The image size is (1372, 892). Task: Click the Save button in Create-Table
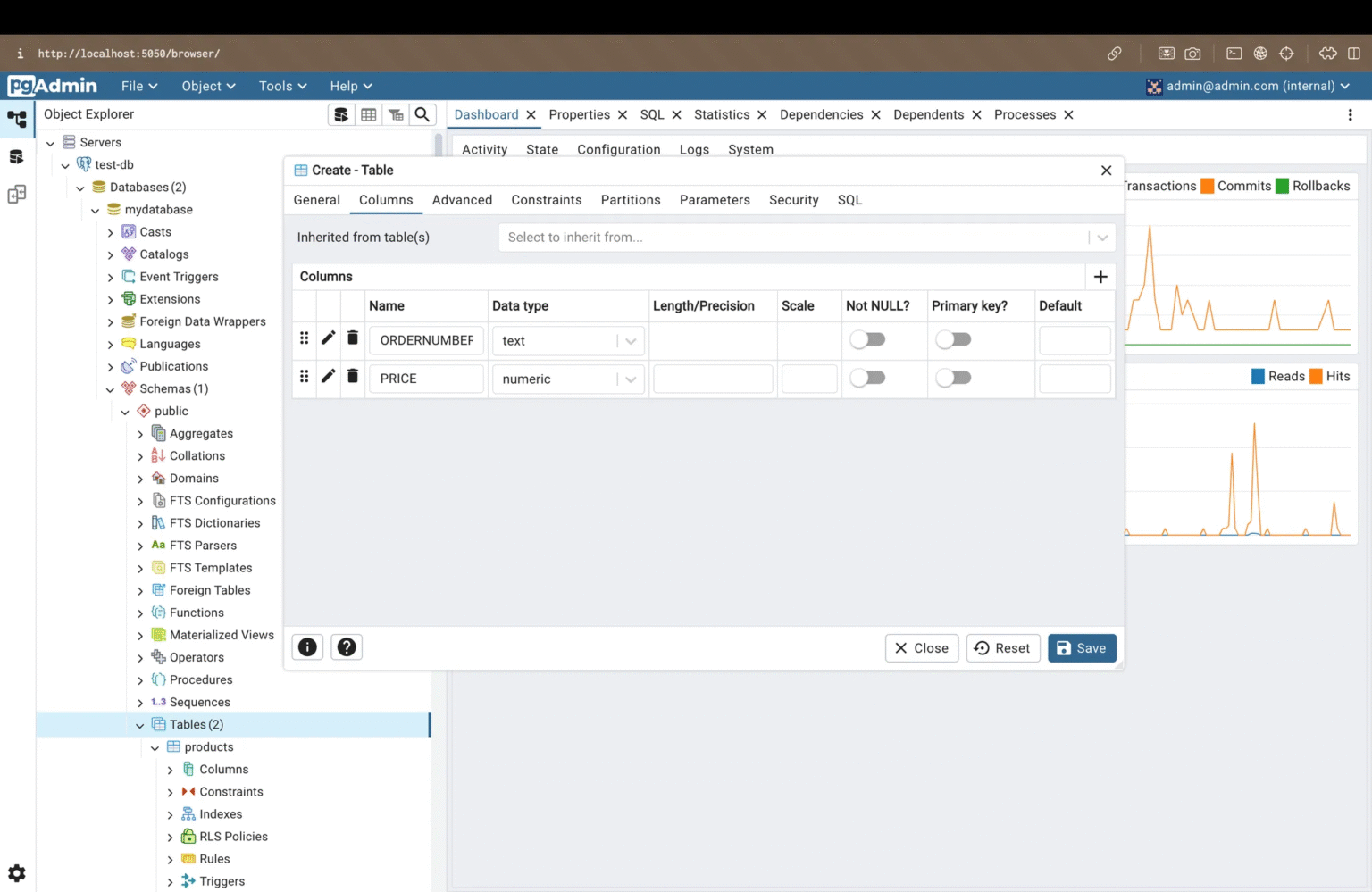point(1082,647)
